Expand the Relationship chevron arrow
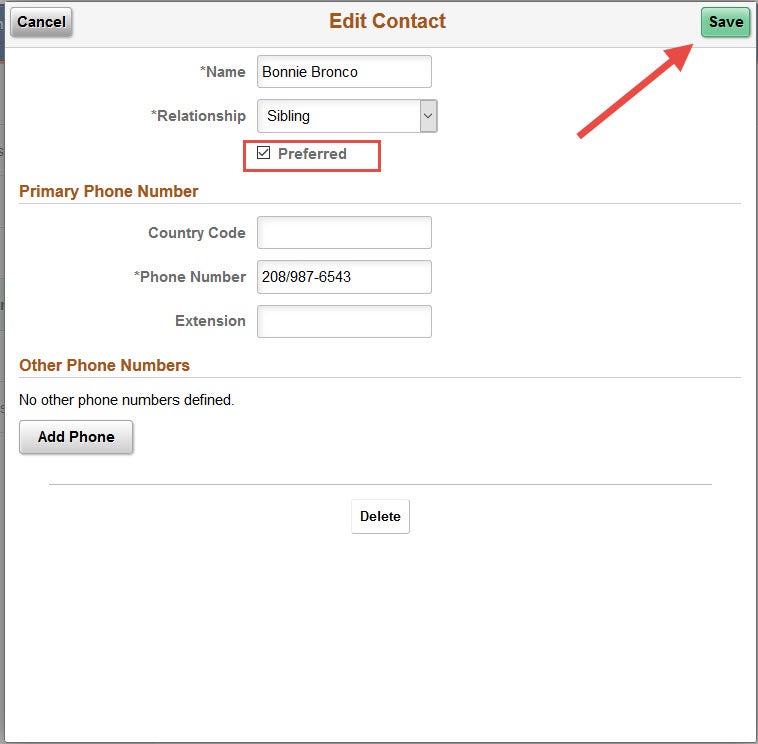The image size is (758, 744). tap(428, 116)
